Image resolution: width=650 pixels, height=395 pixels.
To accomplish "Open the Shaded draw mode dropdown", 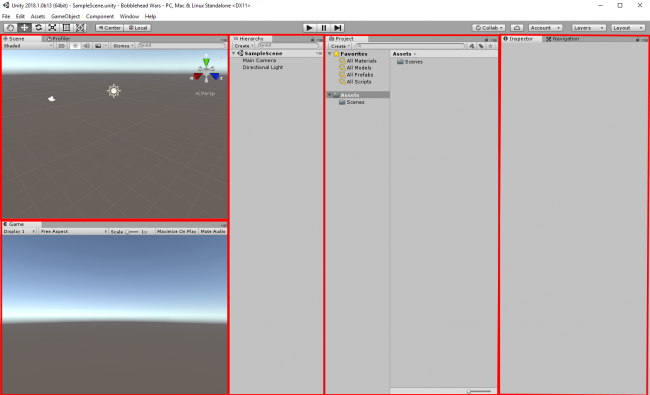I will point(28,46).
